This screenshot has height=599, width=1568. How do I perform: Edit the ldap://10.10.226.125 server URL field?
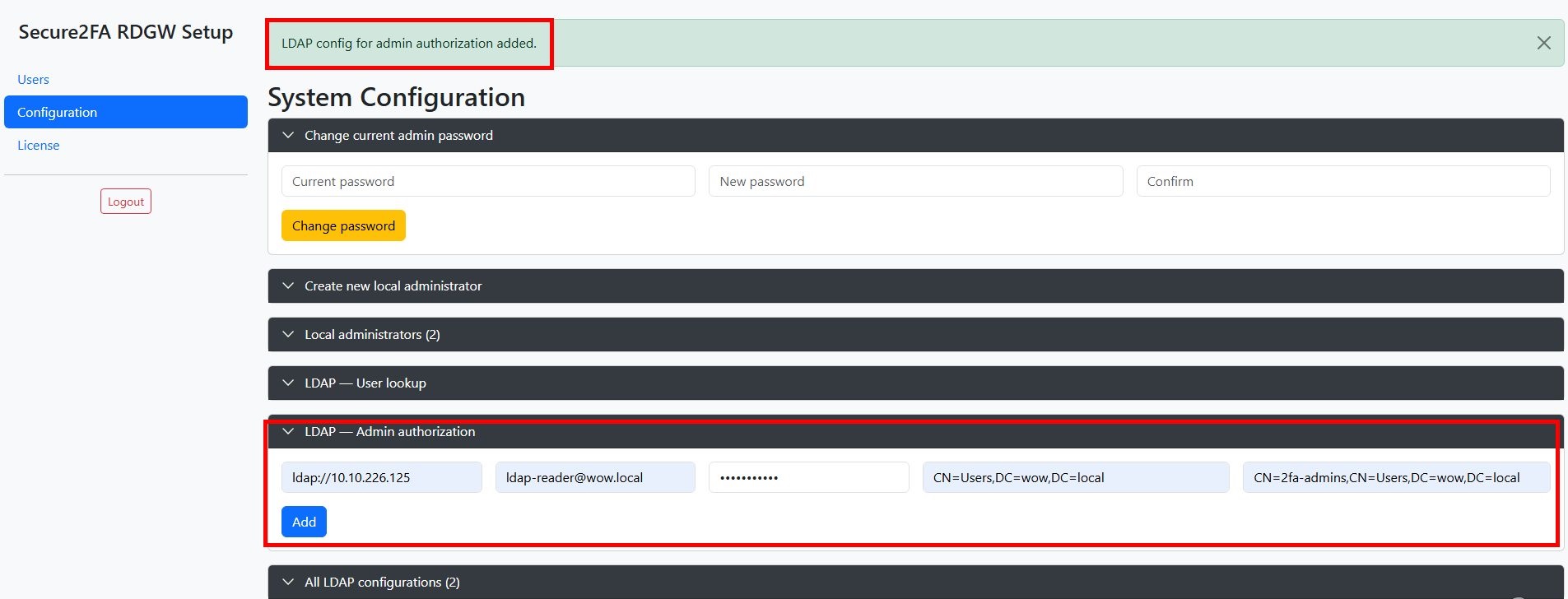(381, 478)
